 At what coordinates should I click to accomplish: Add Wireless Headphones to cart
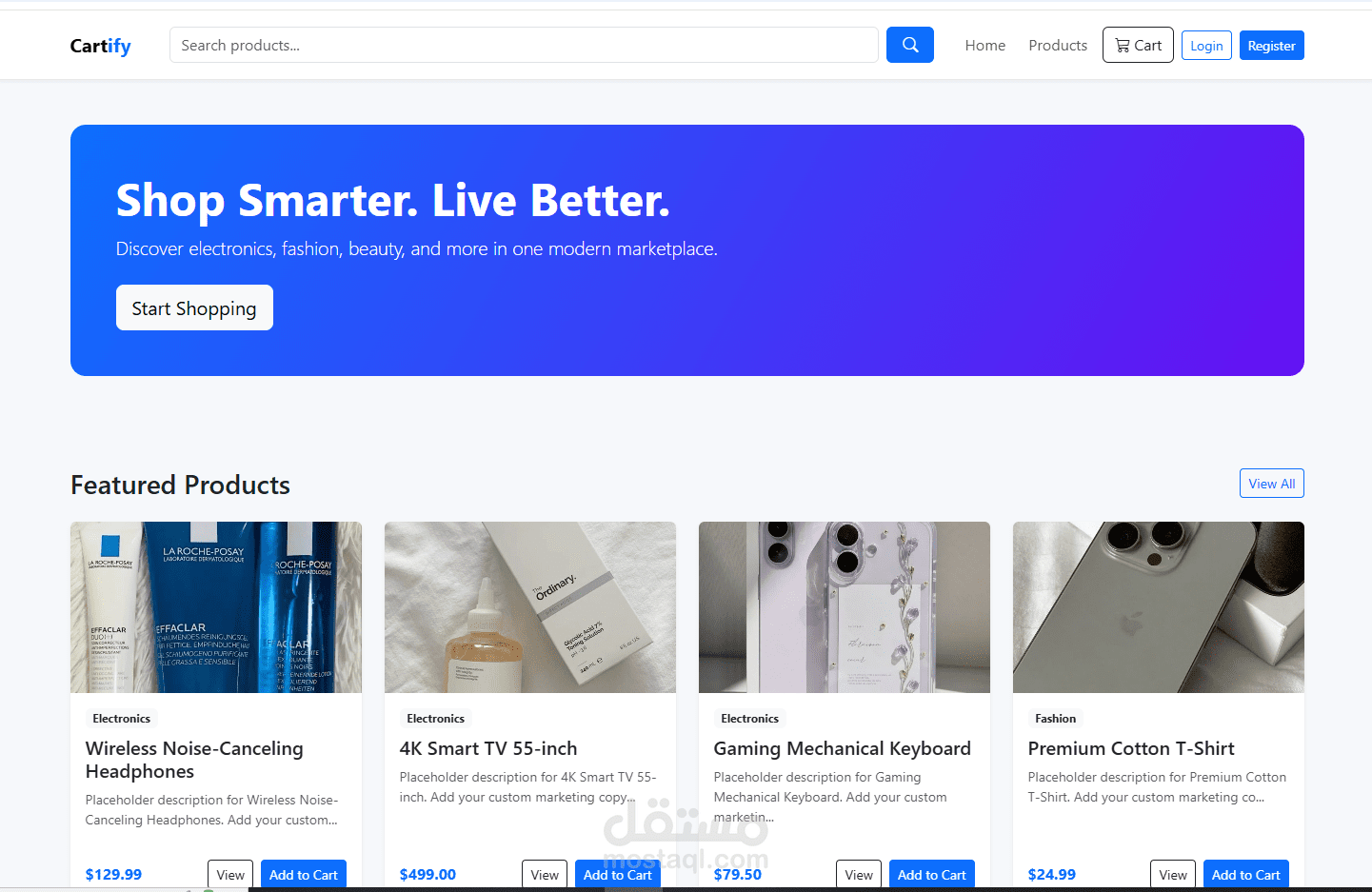click(303, 874)
